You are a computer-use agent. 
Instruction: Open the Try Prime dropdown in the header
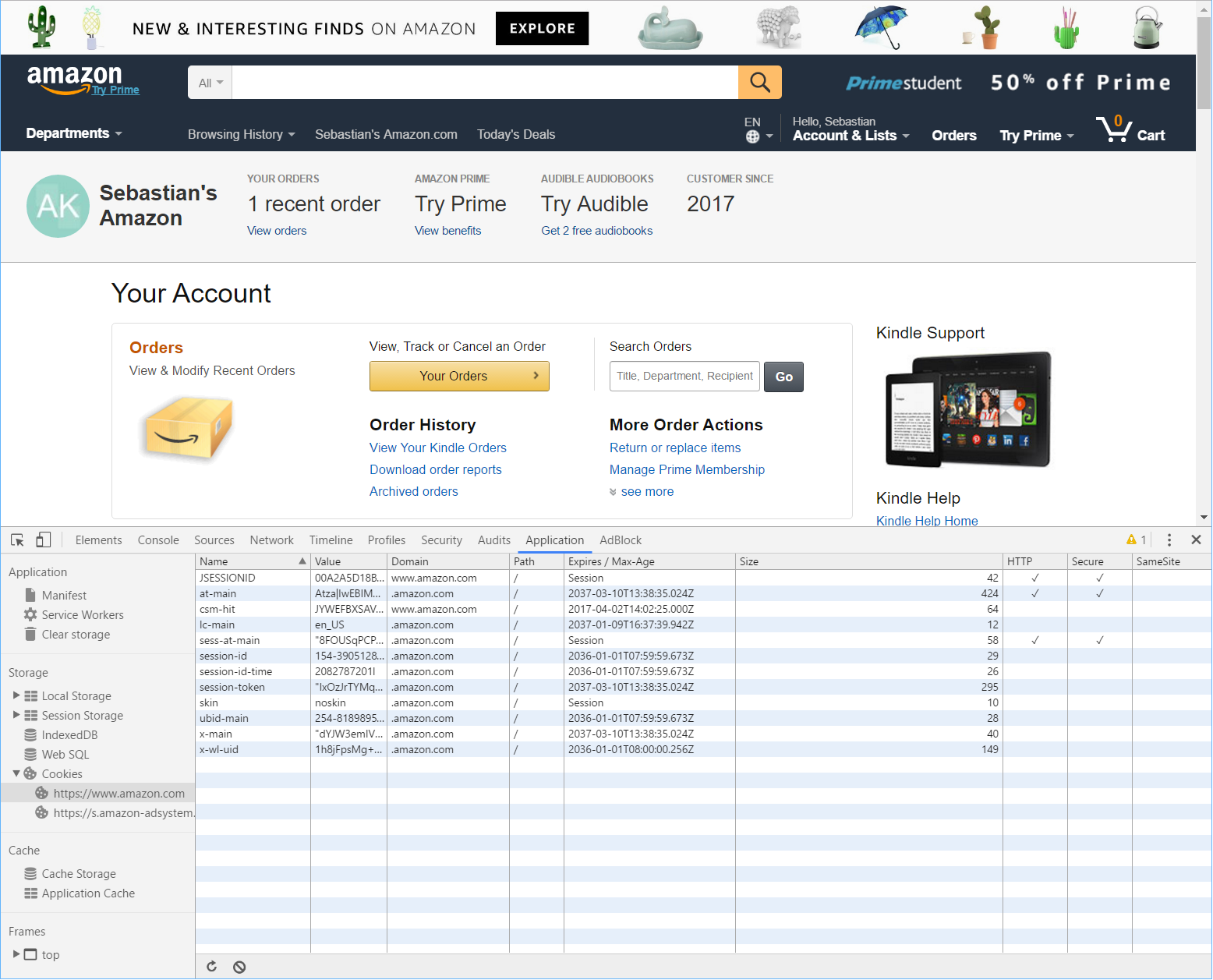[1036, 136]
